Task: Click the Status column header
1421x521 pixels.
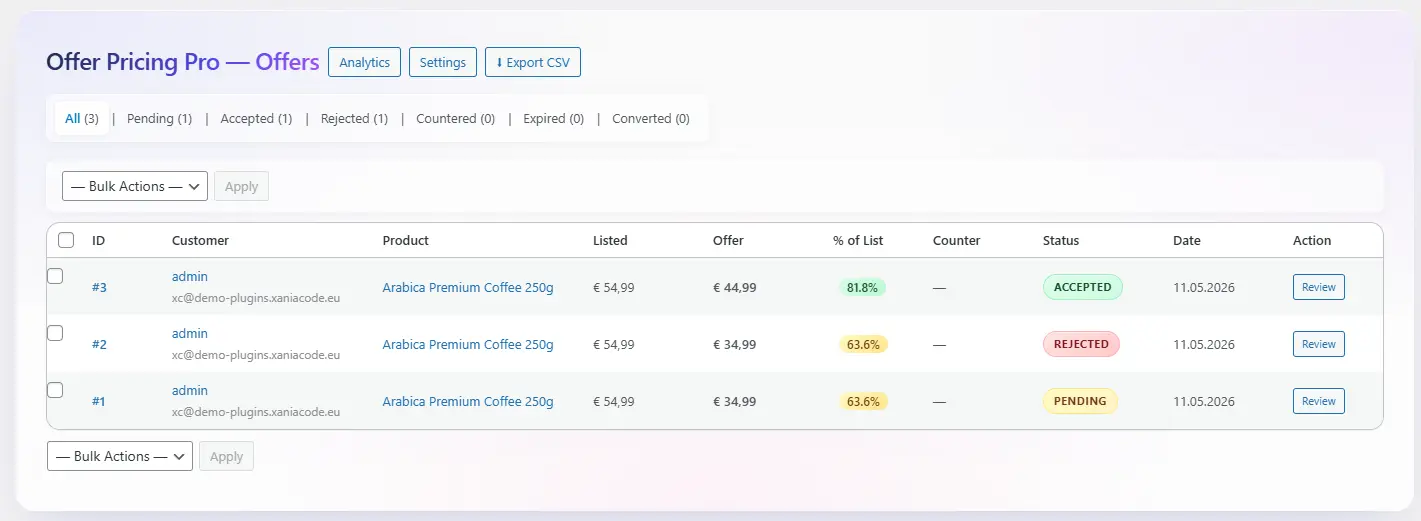Action: click(x=1061, y=240)
